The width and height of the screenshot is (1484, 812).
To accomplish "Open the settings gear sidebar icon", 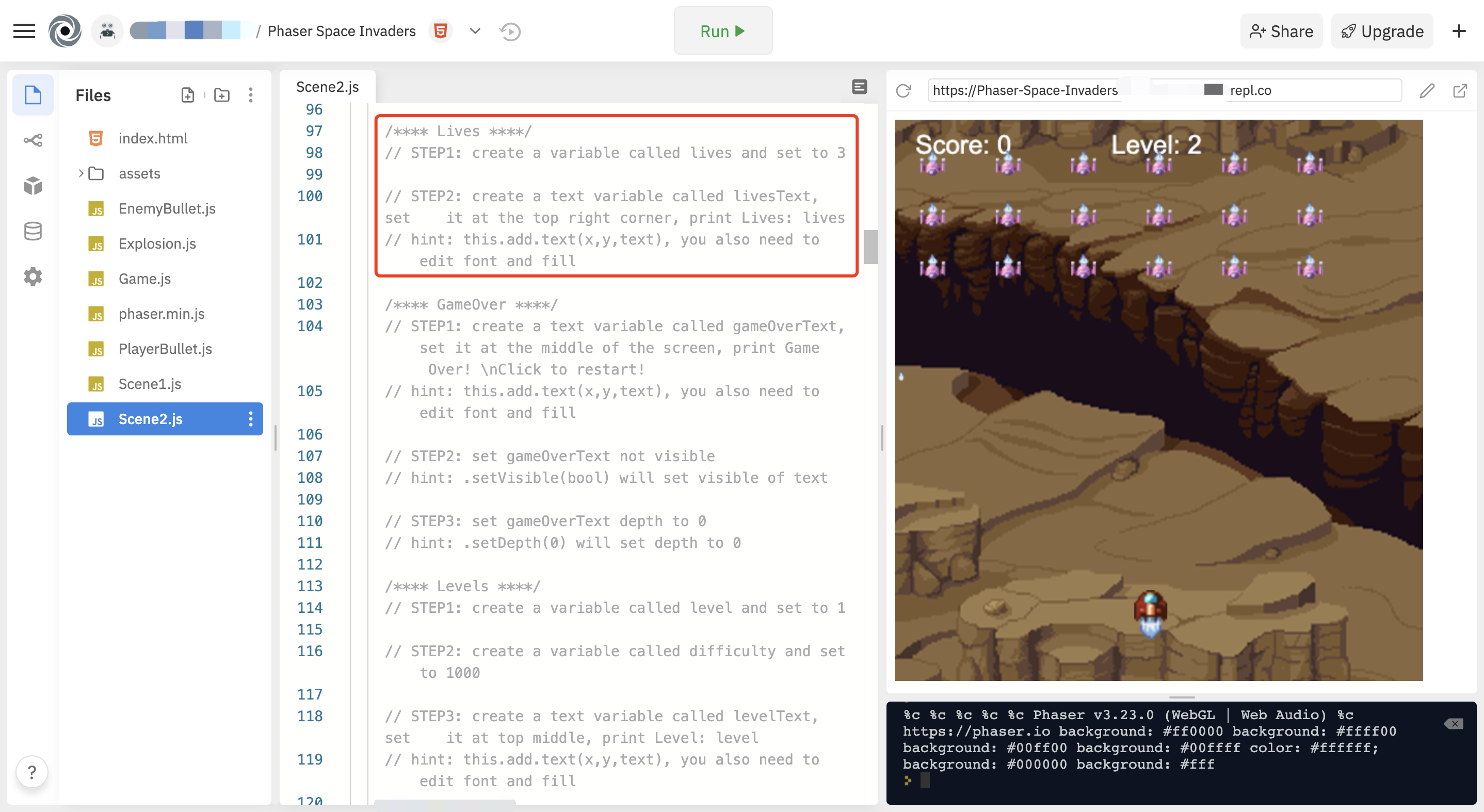I will pyautogui.click(x=33, y=277).
